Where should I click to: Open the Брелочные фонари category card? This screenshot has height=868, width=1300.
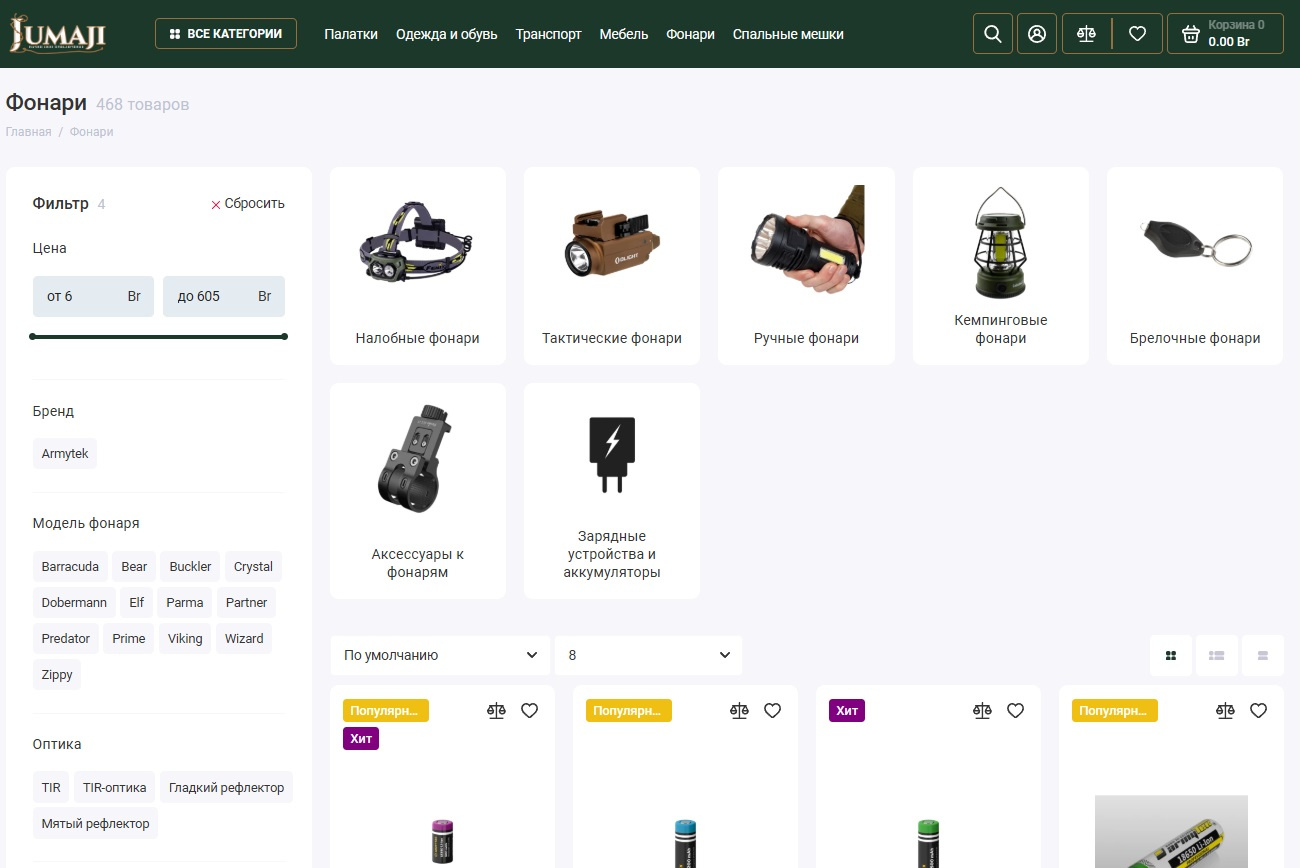tap(1195, 266)
